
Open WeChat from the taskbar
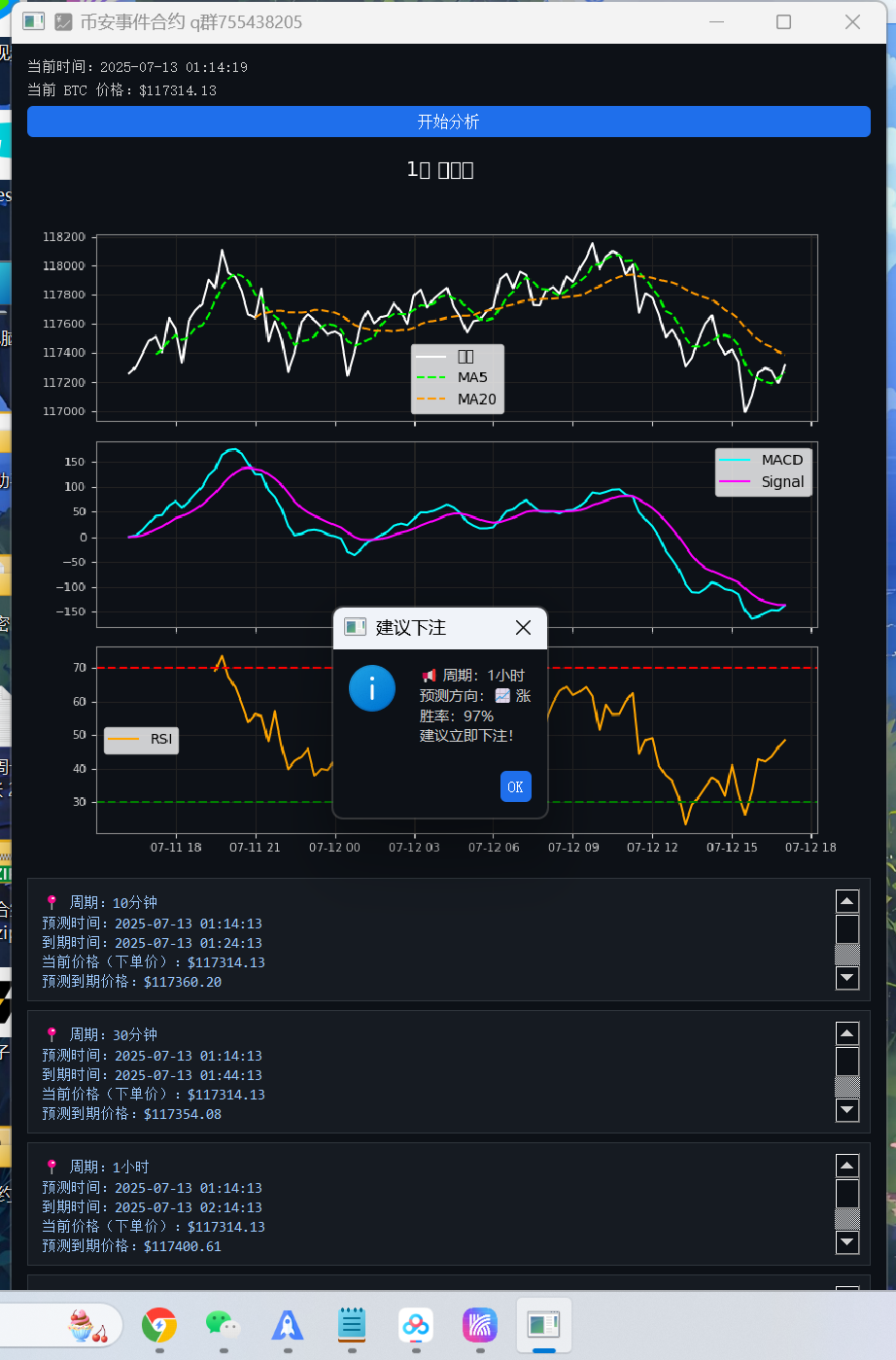[223, 1324]
